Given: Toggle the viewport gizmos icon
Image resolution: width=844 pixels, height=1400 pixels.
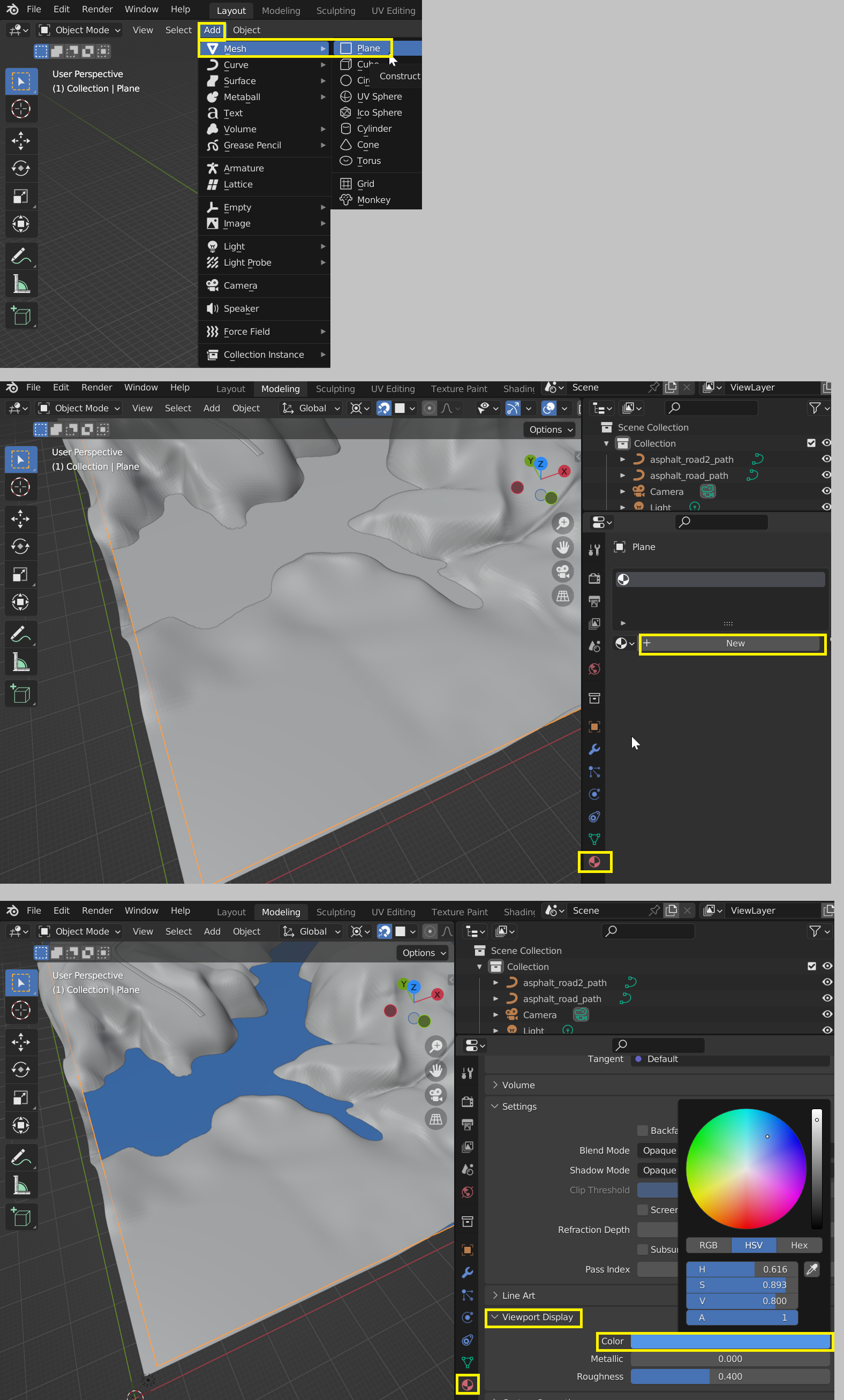Looking at the screenshot, I should (x=513, y=408).
